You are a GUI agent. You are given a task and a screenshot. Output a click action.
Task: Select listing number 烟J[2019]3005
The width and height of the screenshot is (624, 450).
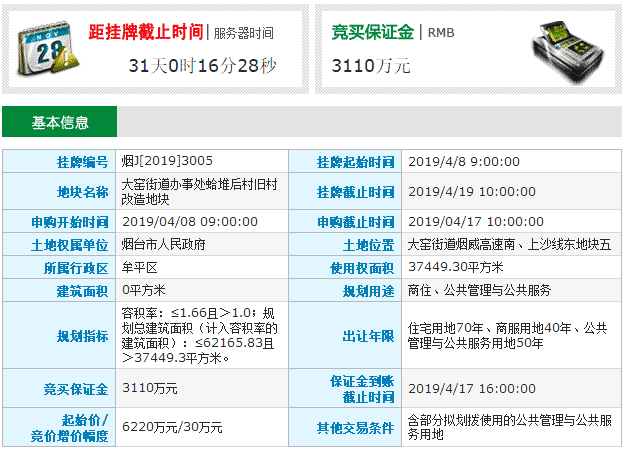167,161
